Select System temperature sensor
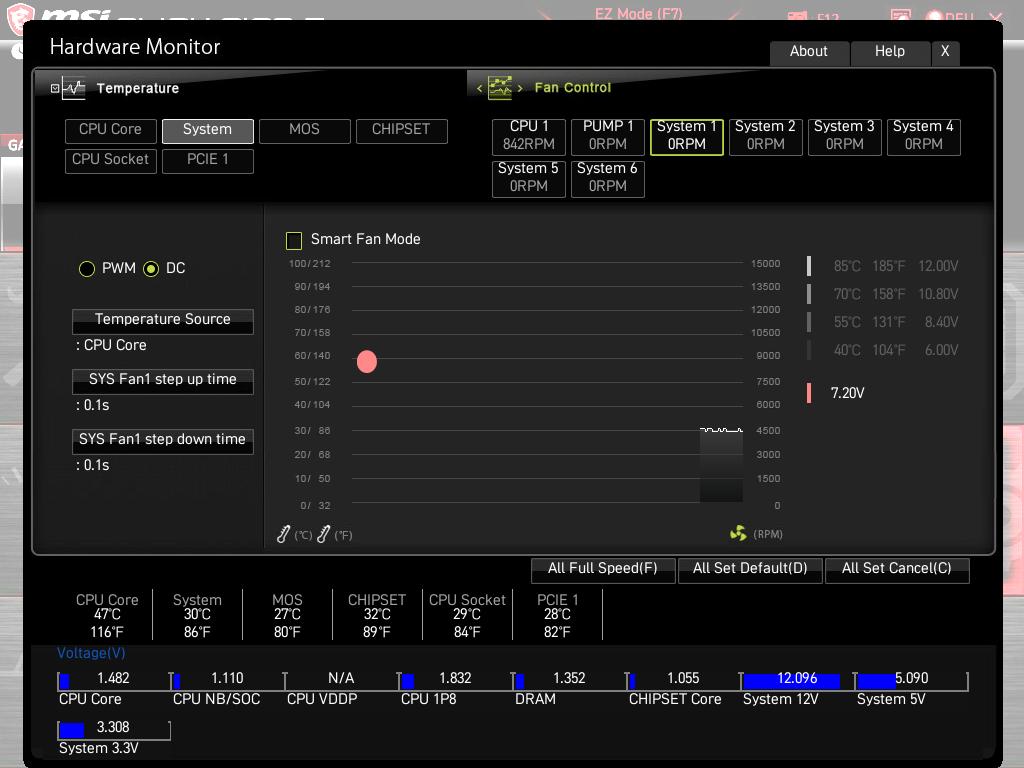The height and width of the screenshot is (768, 1024). (x=208, y=131)
